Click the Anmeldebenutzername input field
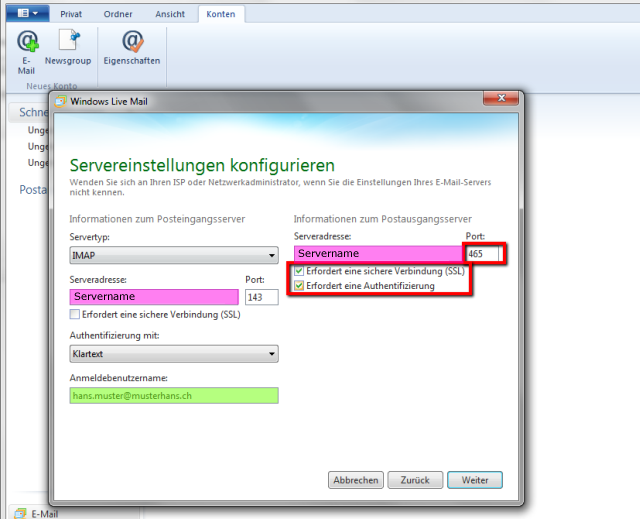The height and width of the screenshot is (519, 640). pyautogui.click(x=173, y=396)
